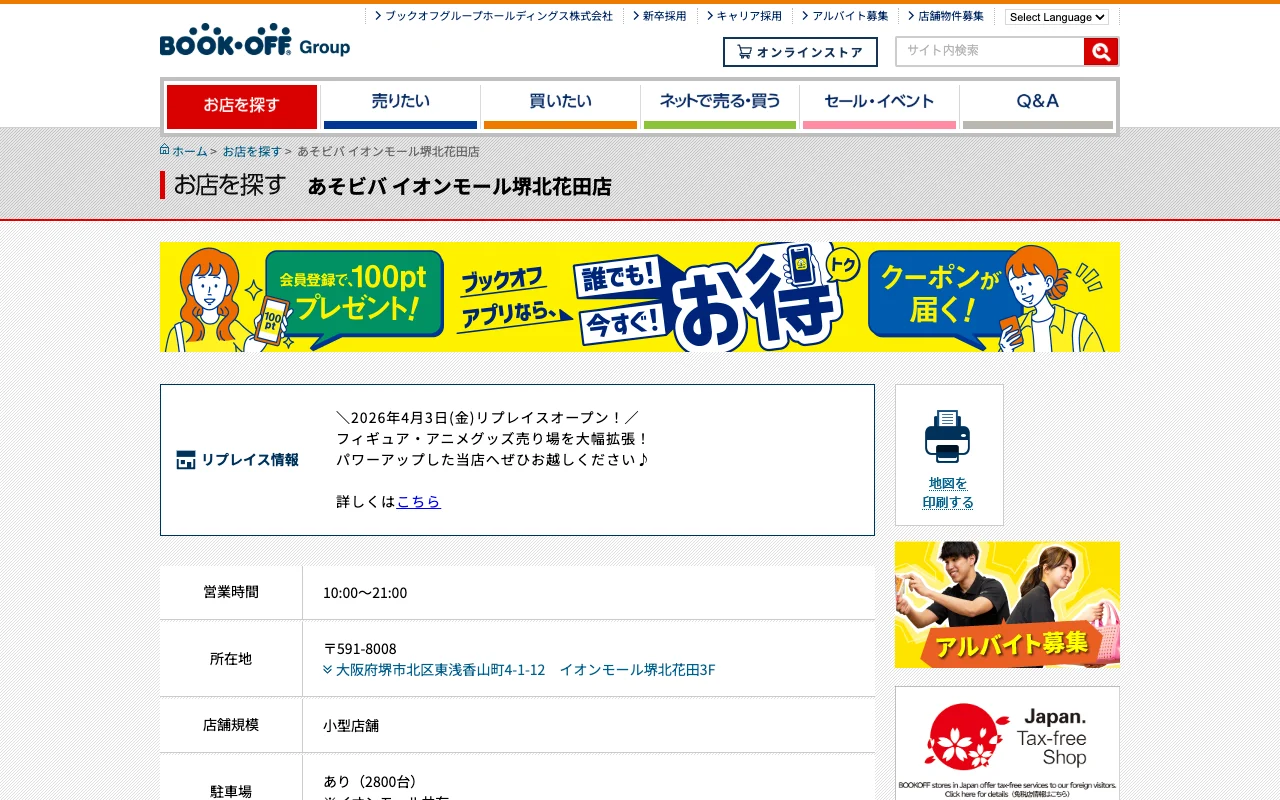Image resolution: width=1280 pixels, height=800 pixels.
Task: Open the Q&A navigation tab
Action: pyautogui.click(x=1038, y=107)
